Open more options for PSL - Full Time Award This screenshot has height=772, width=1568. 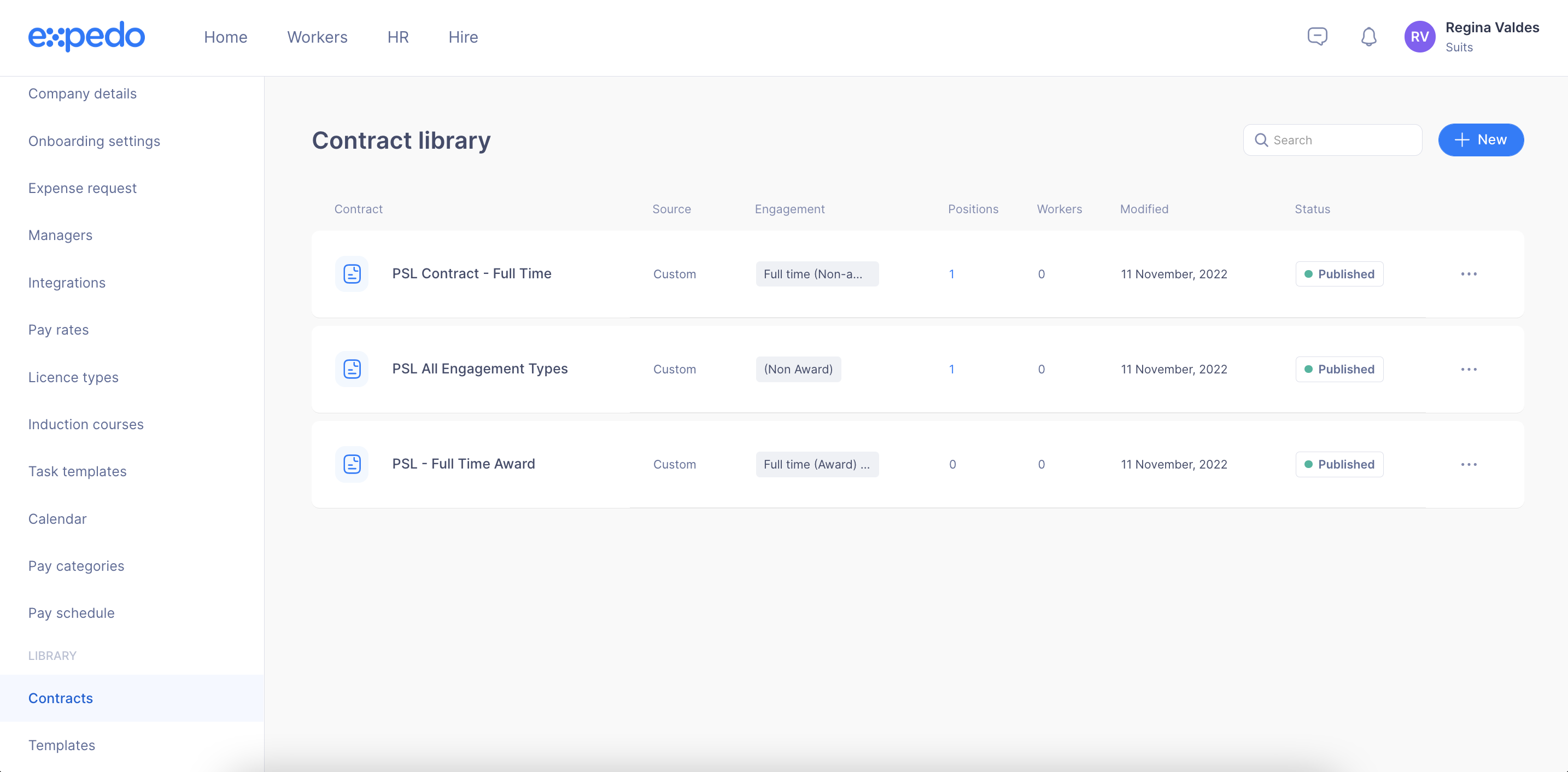(1468, 464)
